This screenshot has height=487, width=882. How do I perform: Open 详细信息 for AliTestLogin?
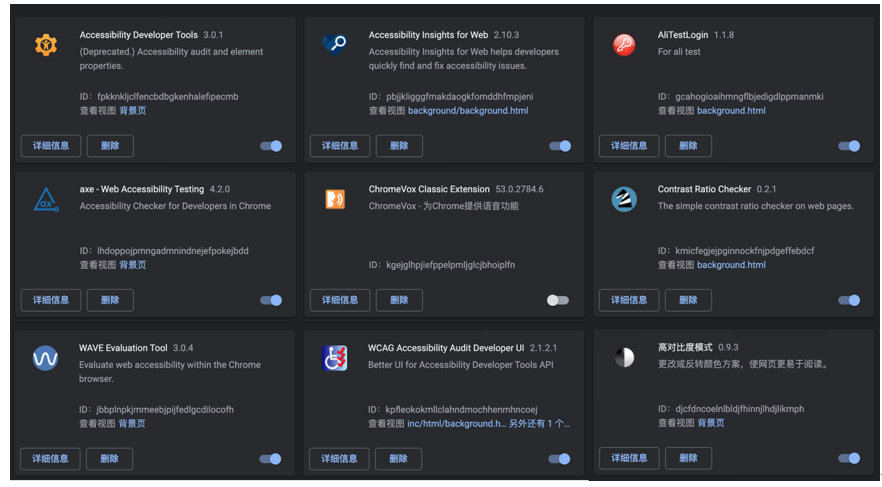pos(629,146)
